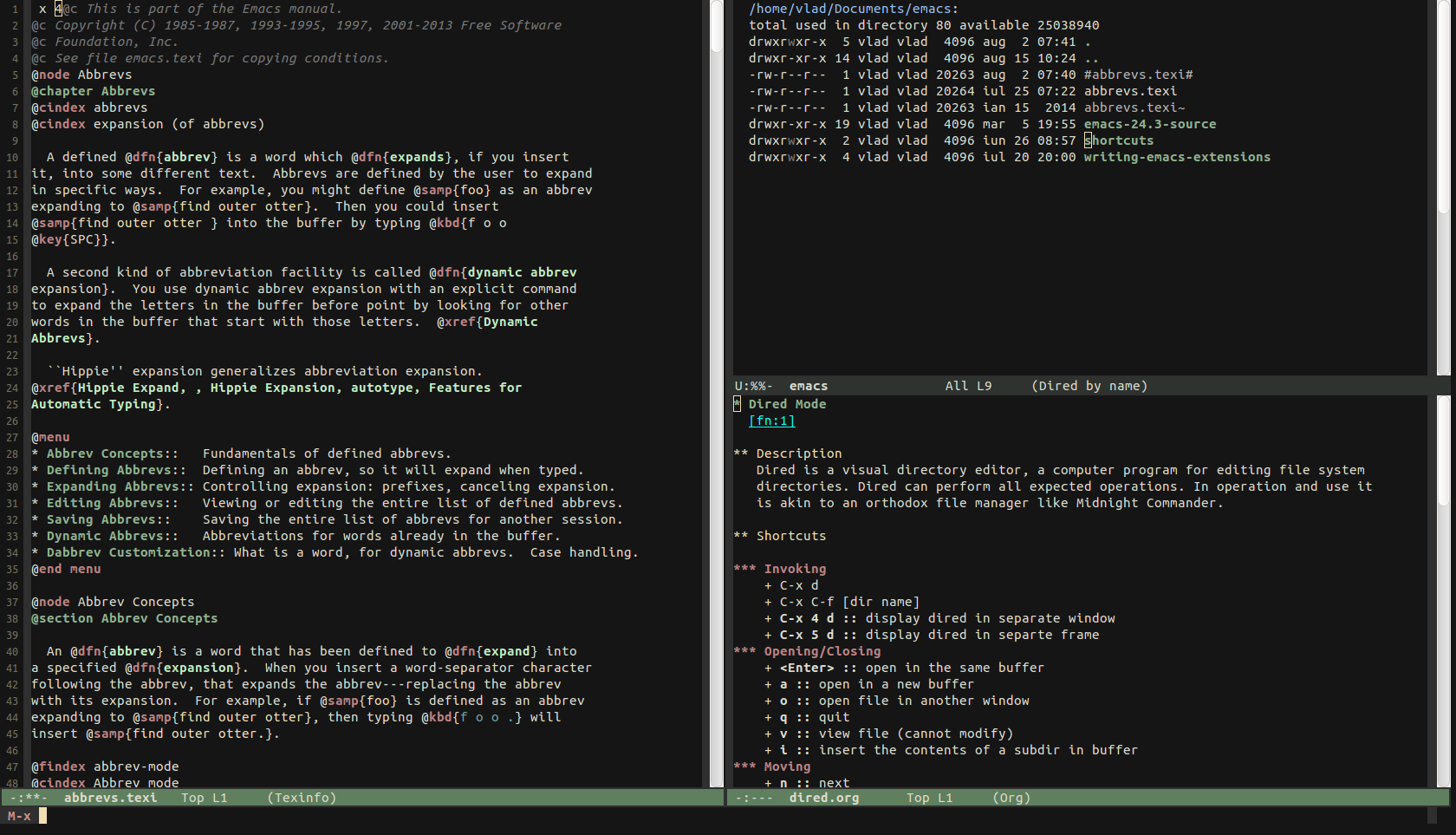Viewport: 1456px width, 835px height.
Task: Click the '@xref{Hippie Expand' line
Action: [276, 388]
